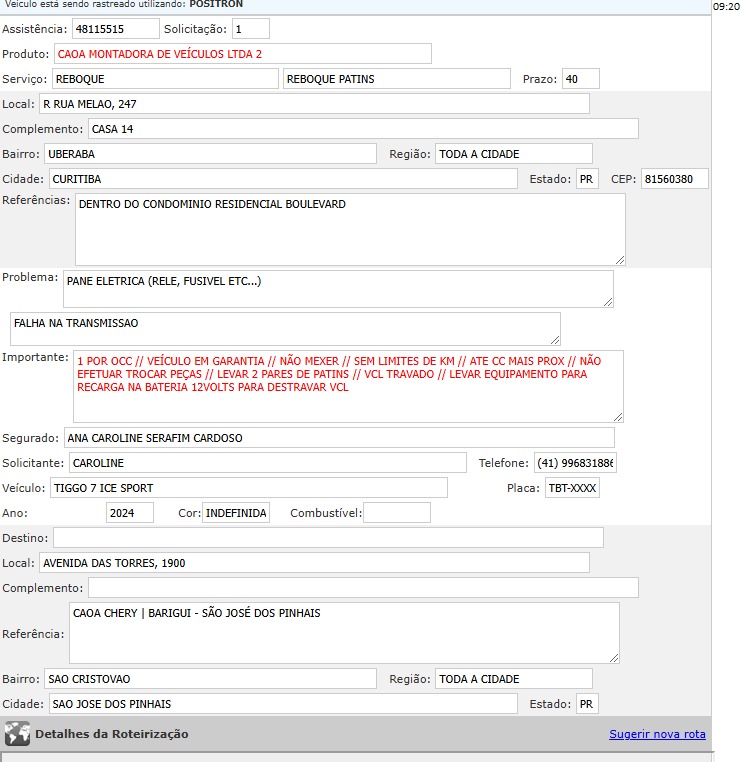Grab the Problema textarea resize handle

coord(608,302)
